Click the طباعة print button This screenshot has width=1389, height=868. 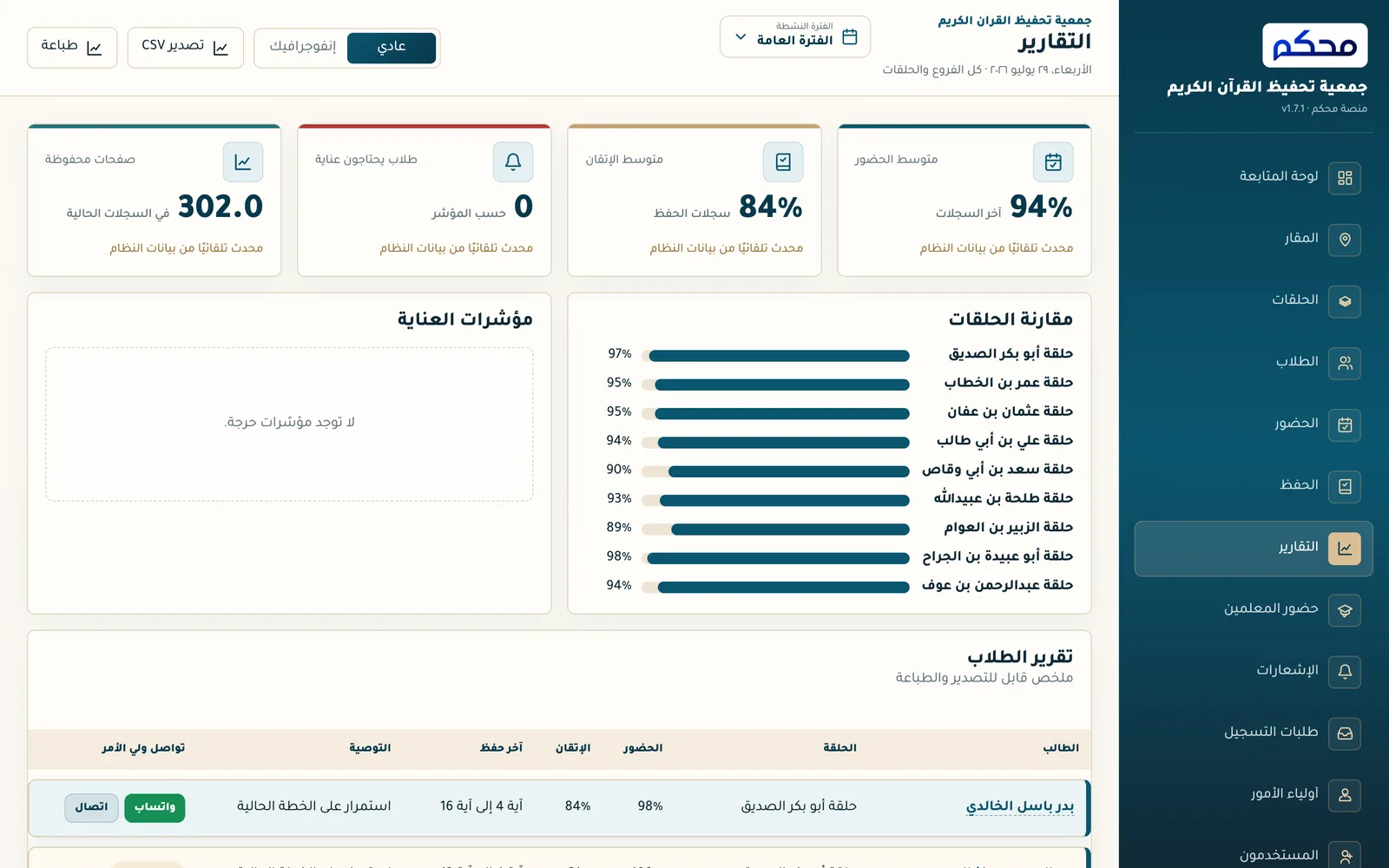coord(72,48)
